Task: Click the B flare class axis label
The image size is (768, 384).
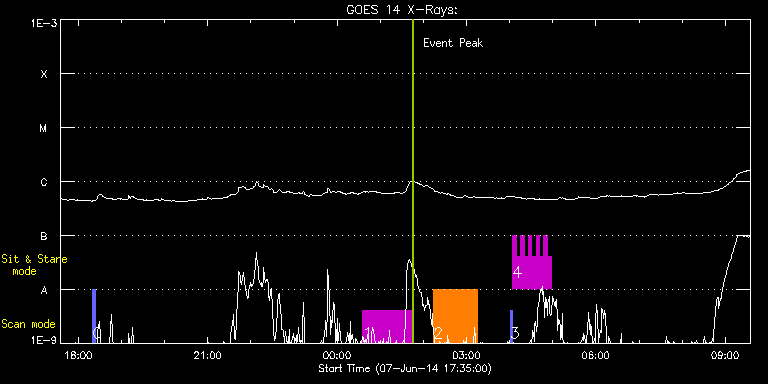Action: click(x=44, y=236)
